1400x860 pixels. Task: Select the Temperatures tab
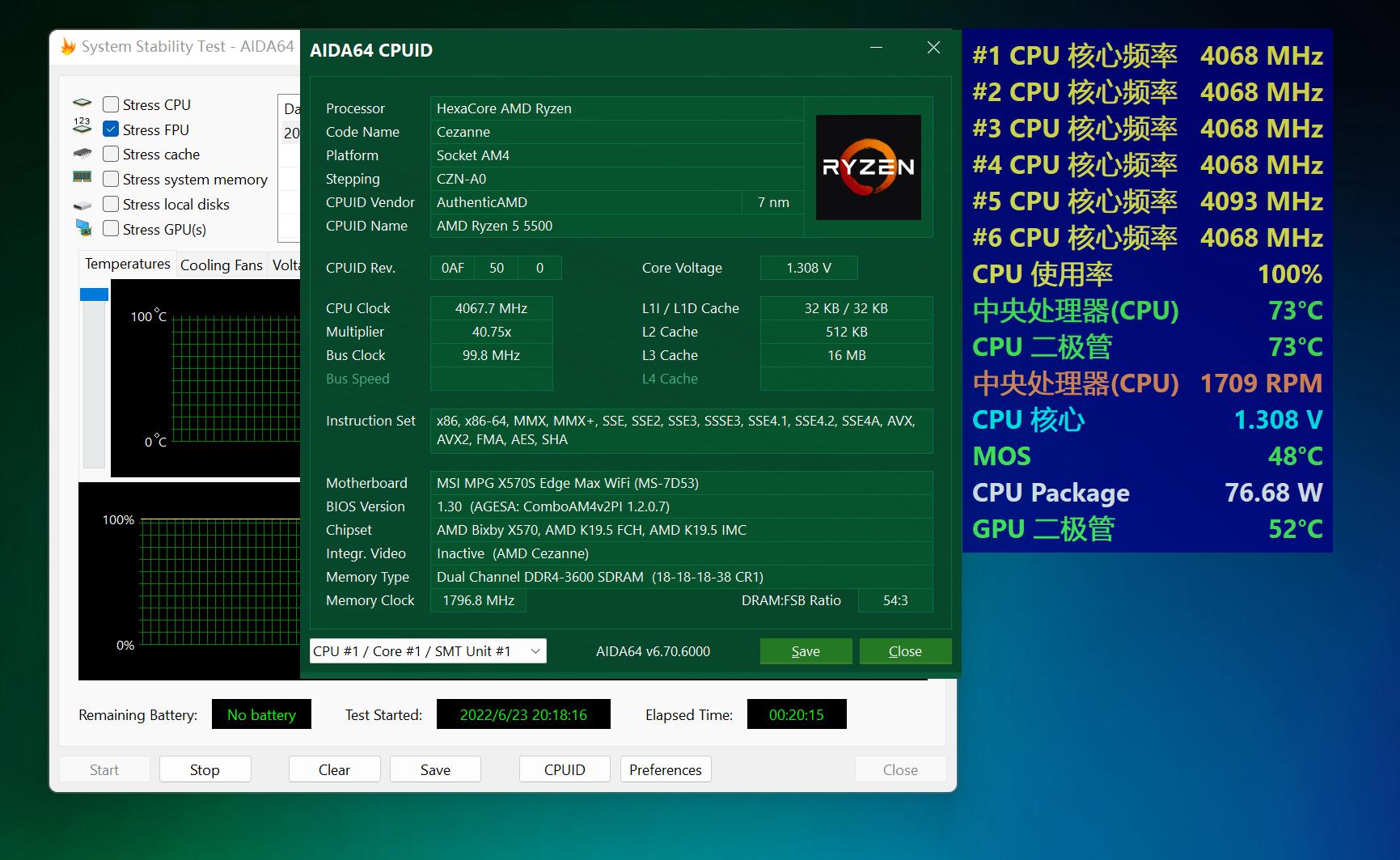pyautogui.click(x=127, y=263)
